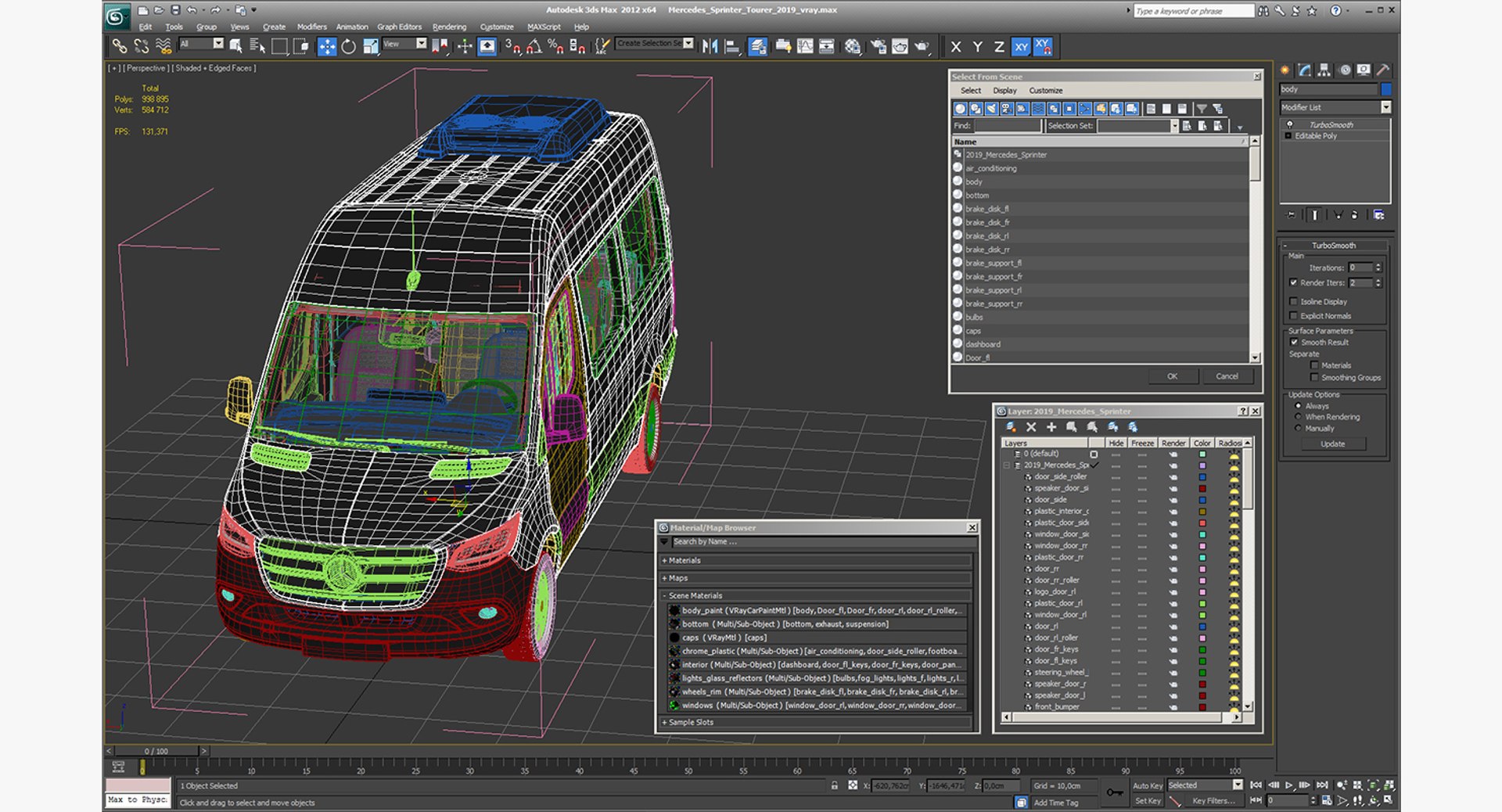Open the Graph Editors menu
Viewport: 1502px width, 812px height.
[399, 27]
